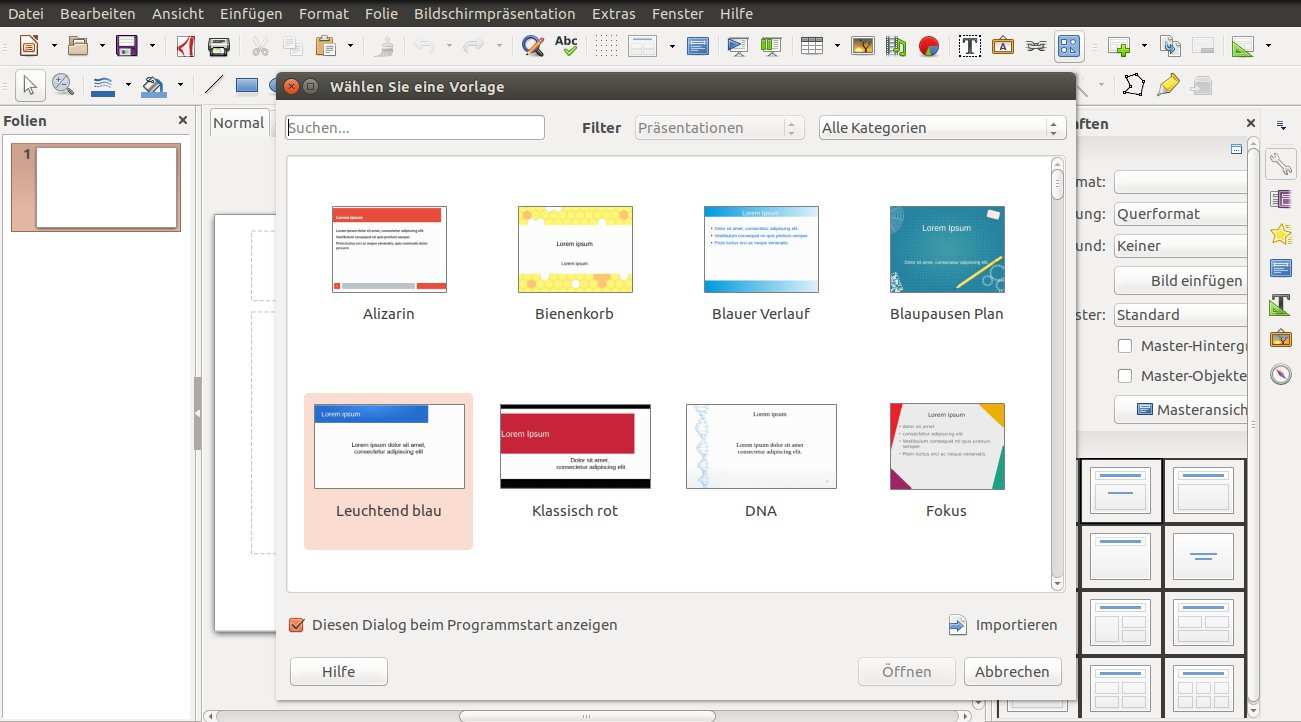Enable the Master-Hintergrund checkbox
1301x722 pixels.
[x=1124, y=346]
